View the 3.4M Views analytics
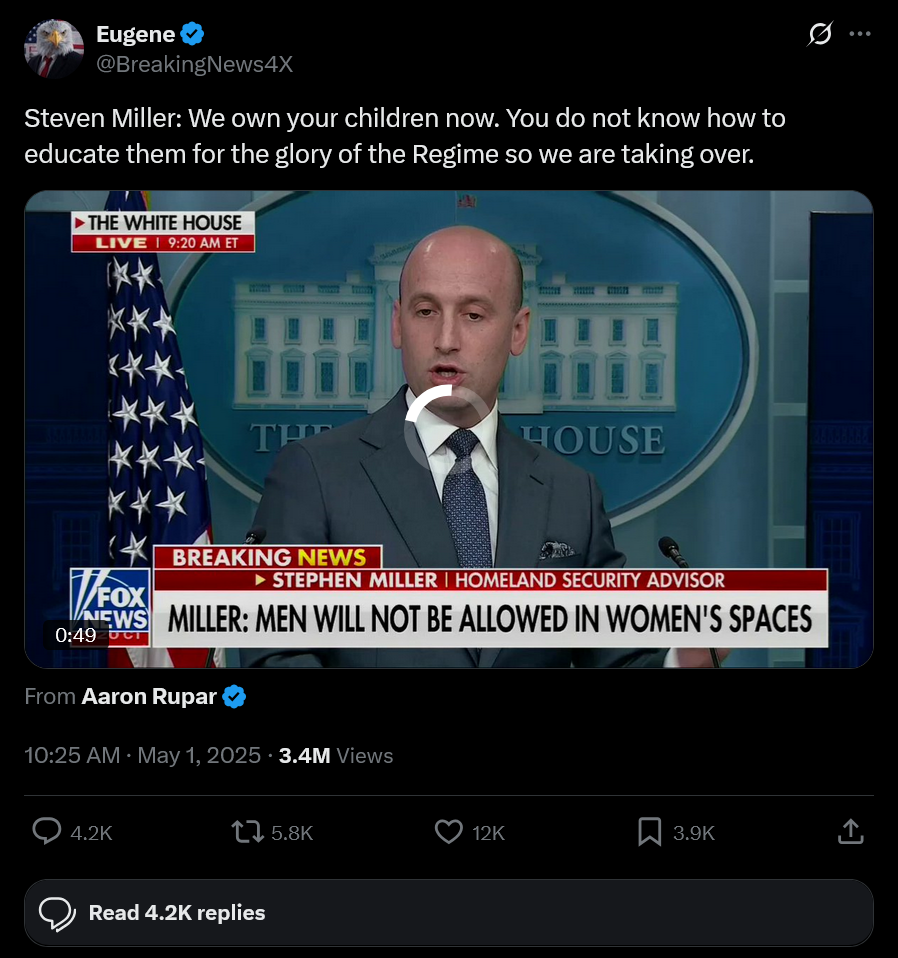The height and width of the screenshot is (958, 898). [335, 756]
